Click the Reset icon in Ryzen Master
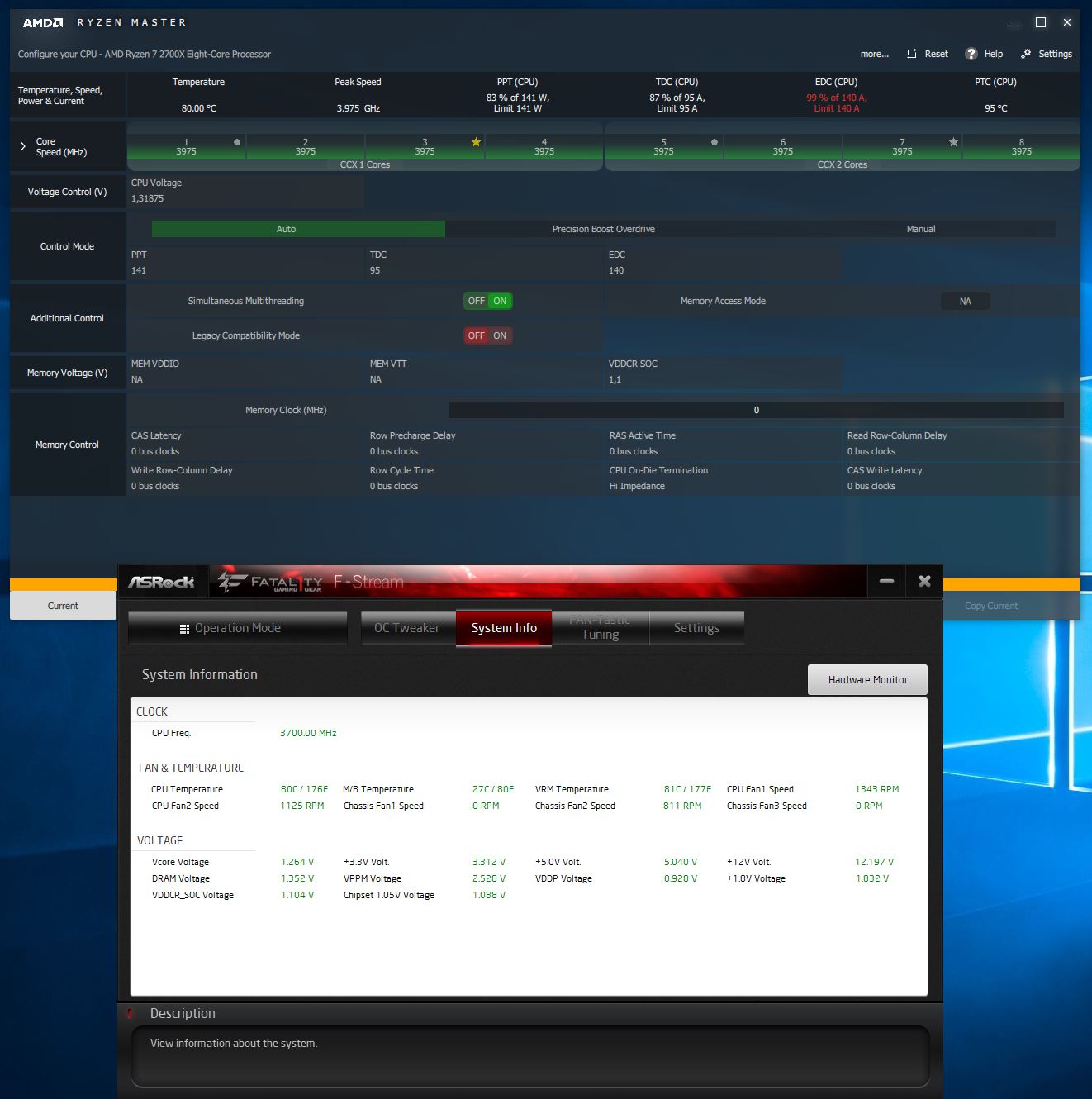The height and width of the screenshot is (1099, 1092). 912,54
